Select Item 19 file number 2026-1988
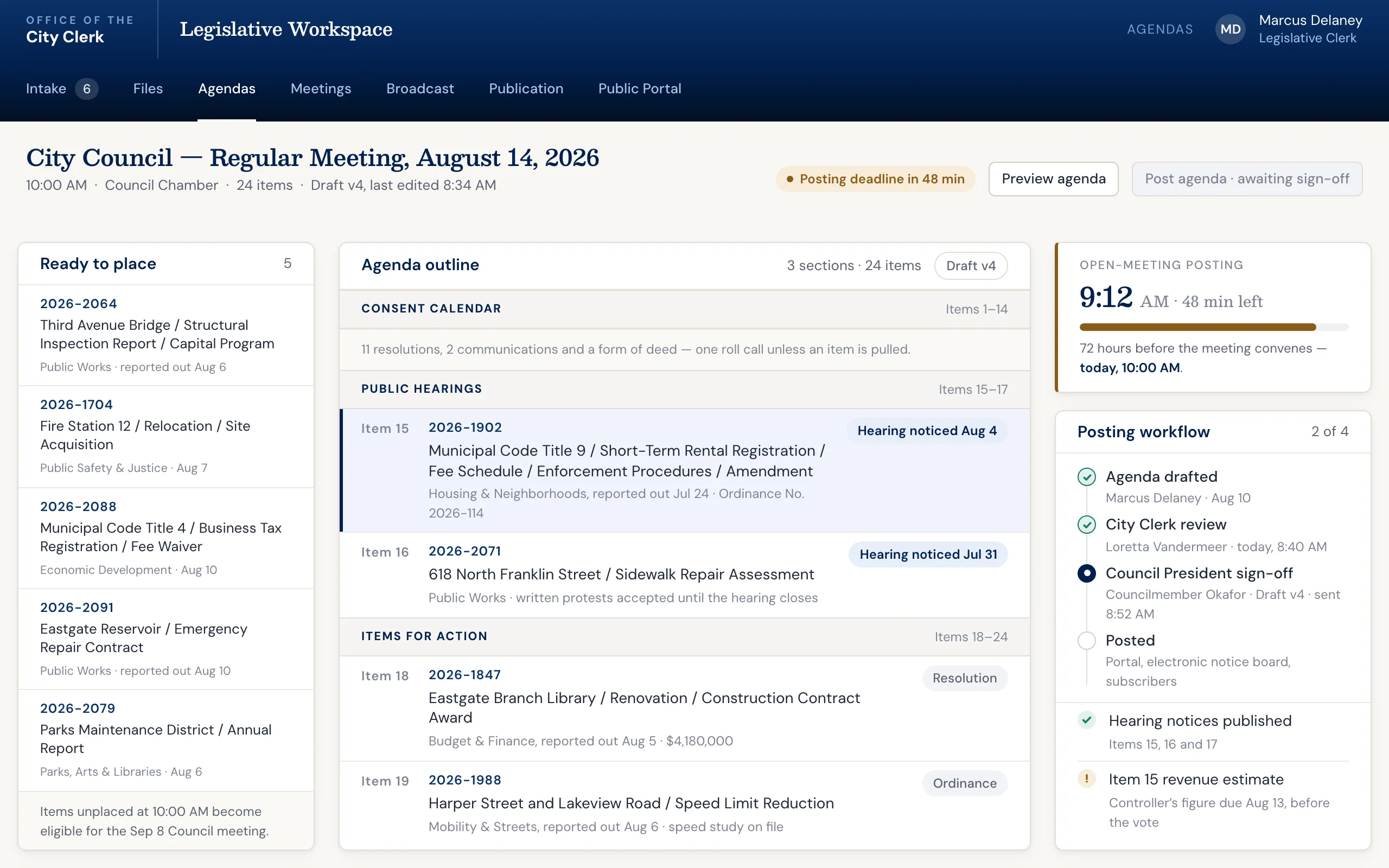 tap(465, 780)
